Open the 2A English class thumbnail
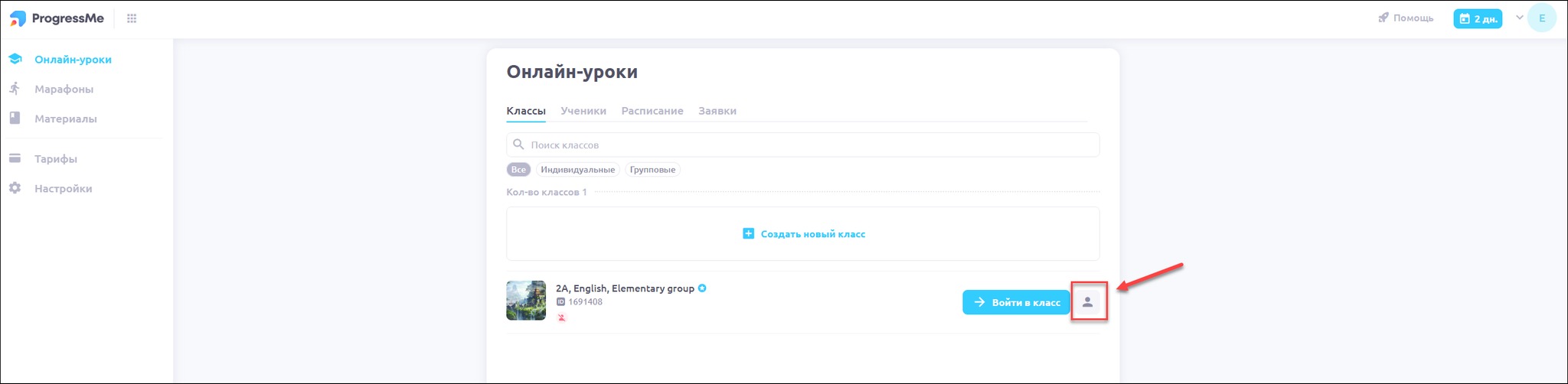The height and width of the screenshot is (384, 1568). pos(526,300)
